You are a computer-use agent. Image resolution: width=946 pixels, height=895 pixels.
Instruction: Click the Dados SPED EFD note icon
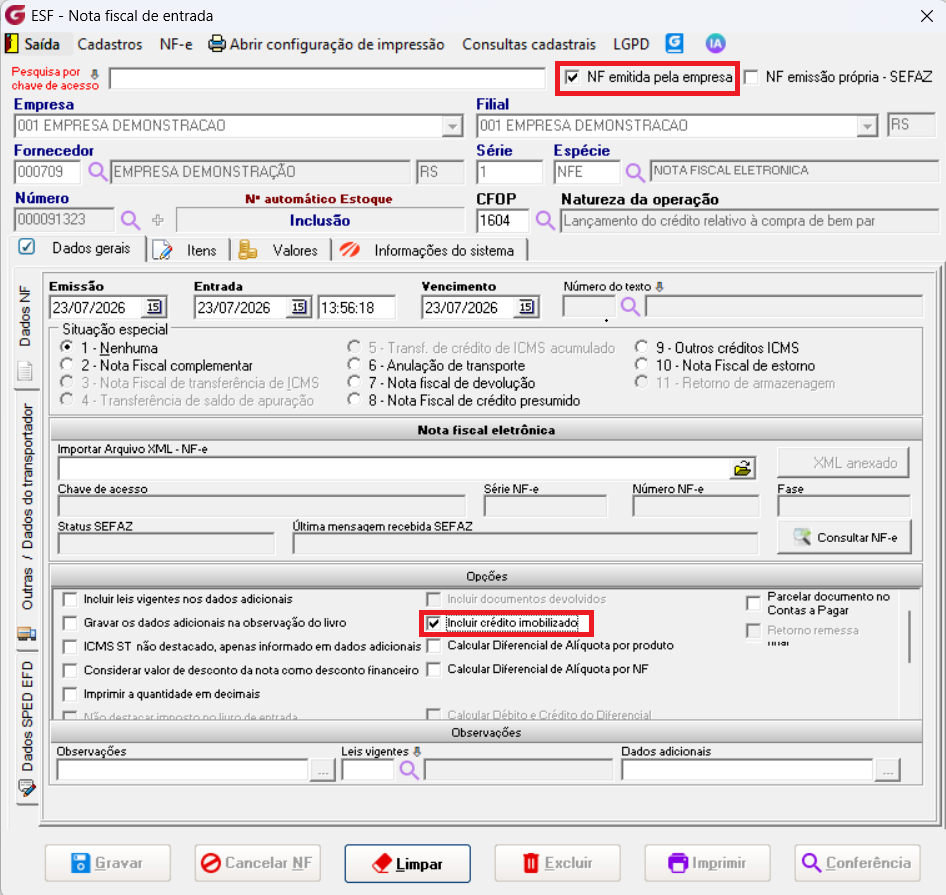[27, 788]
